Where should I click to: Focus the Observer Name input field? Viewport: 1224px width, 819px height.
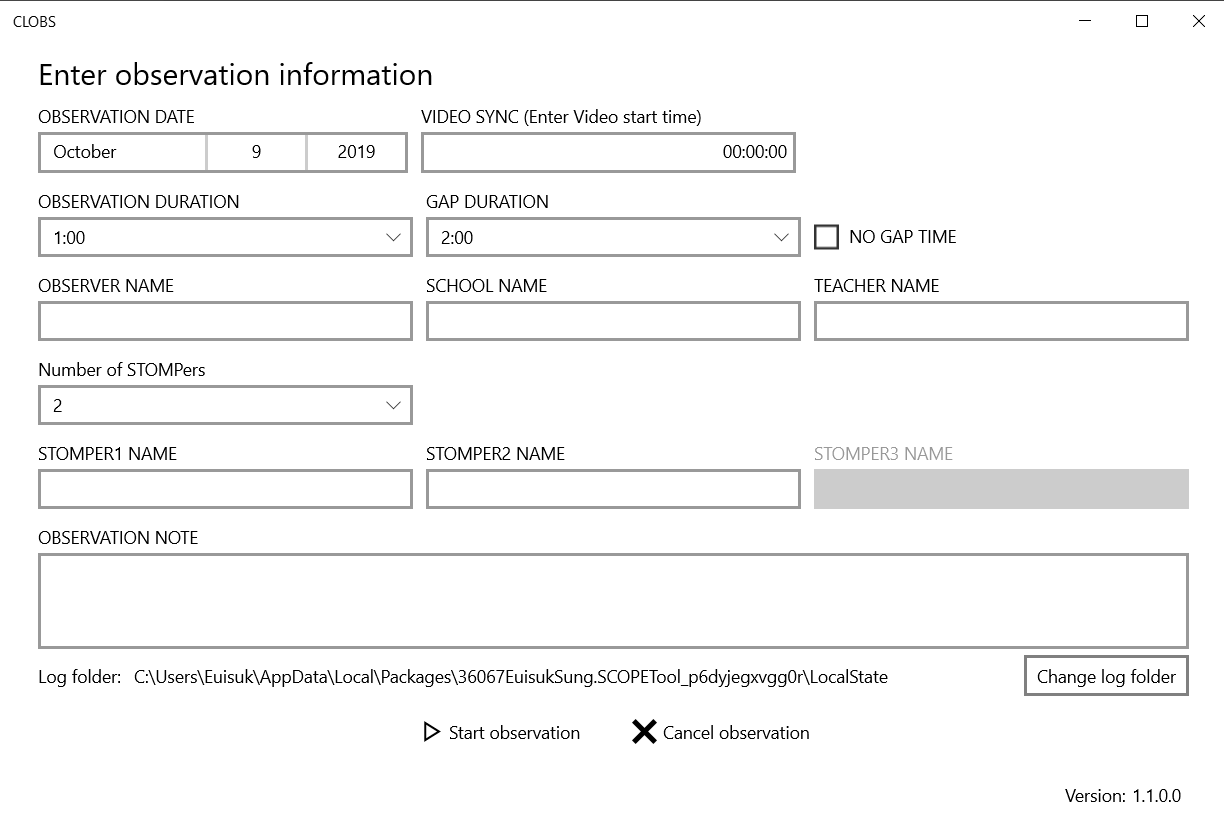tap(225, 321)
